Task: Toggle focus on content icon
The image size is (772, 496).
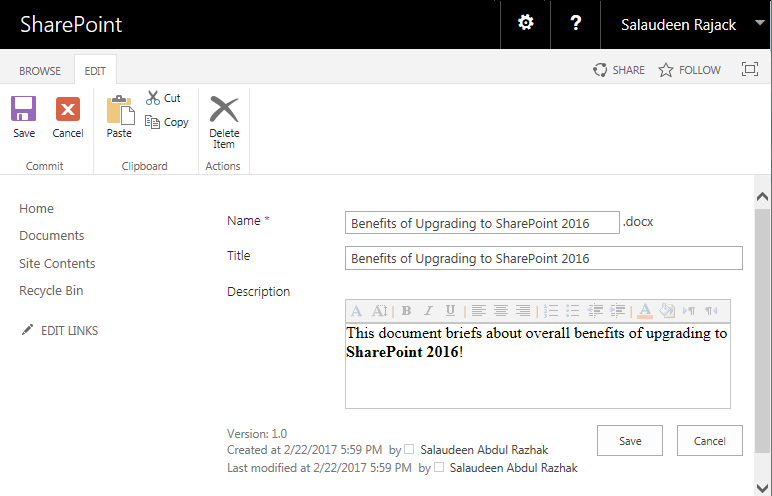Action: [750, 69]
